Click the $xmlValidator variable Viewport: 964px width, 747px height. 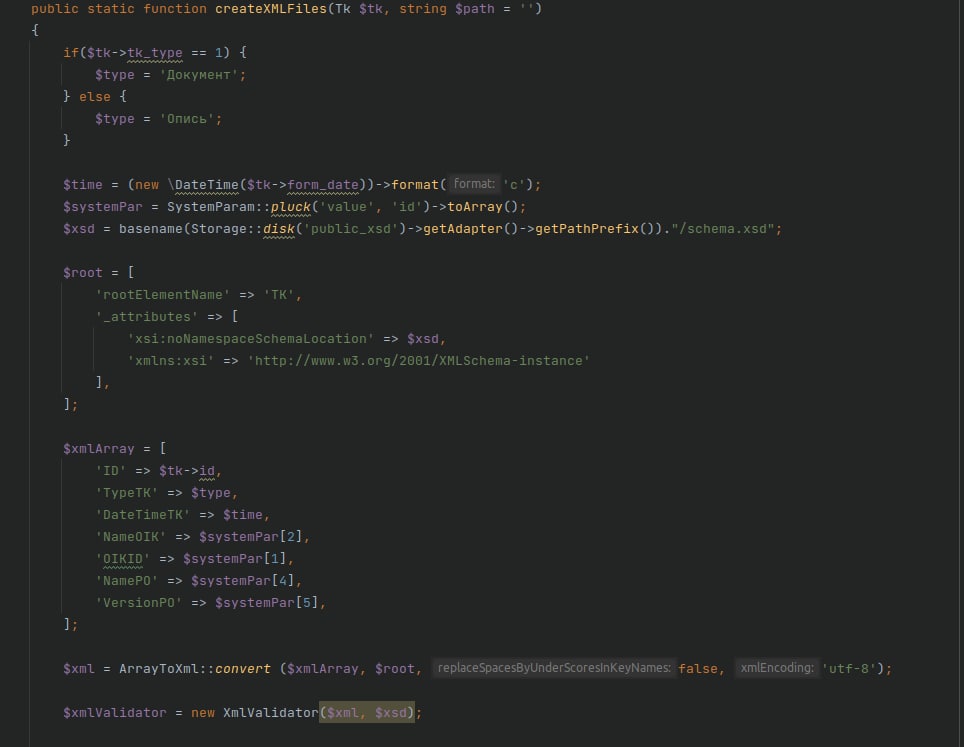click(114, 713)
